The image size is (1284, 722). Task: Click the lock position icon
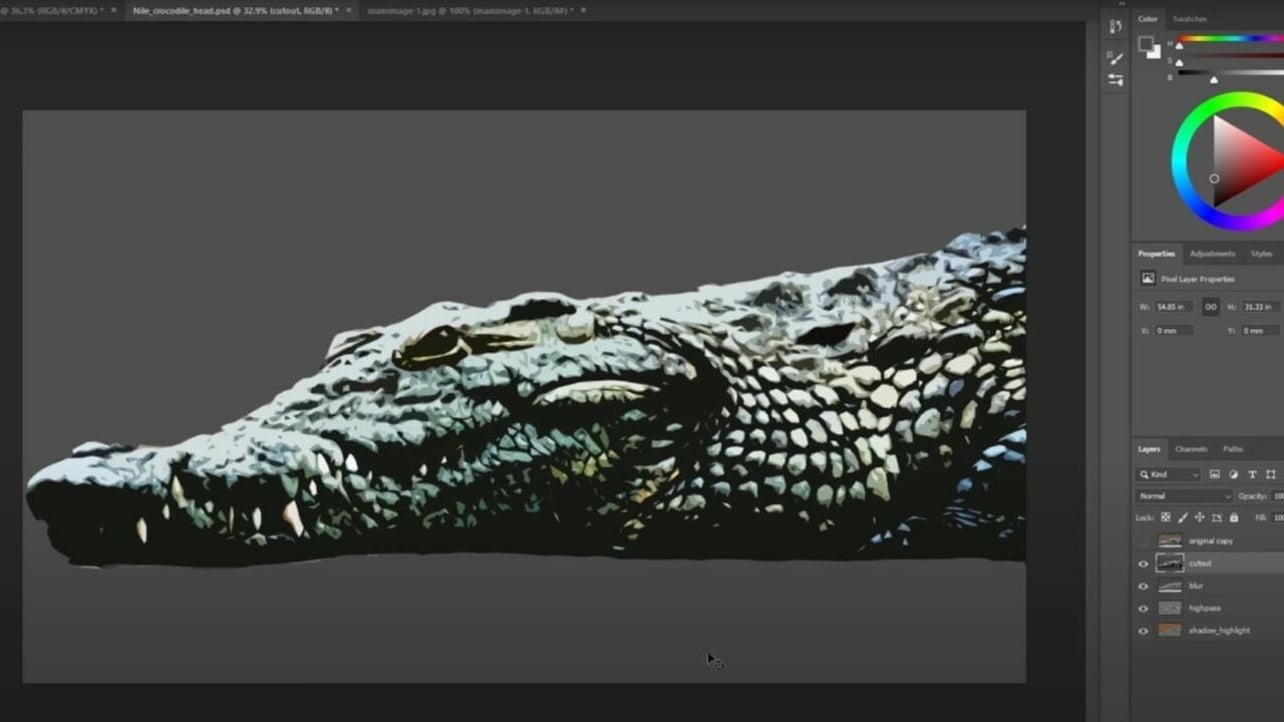tap(1199, 517)
